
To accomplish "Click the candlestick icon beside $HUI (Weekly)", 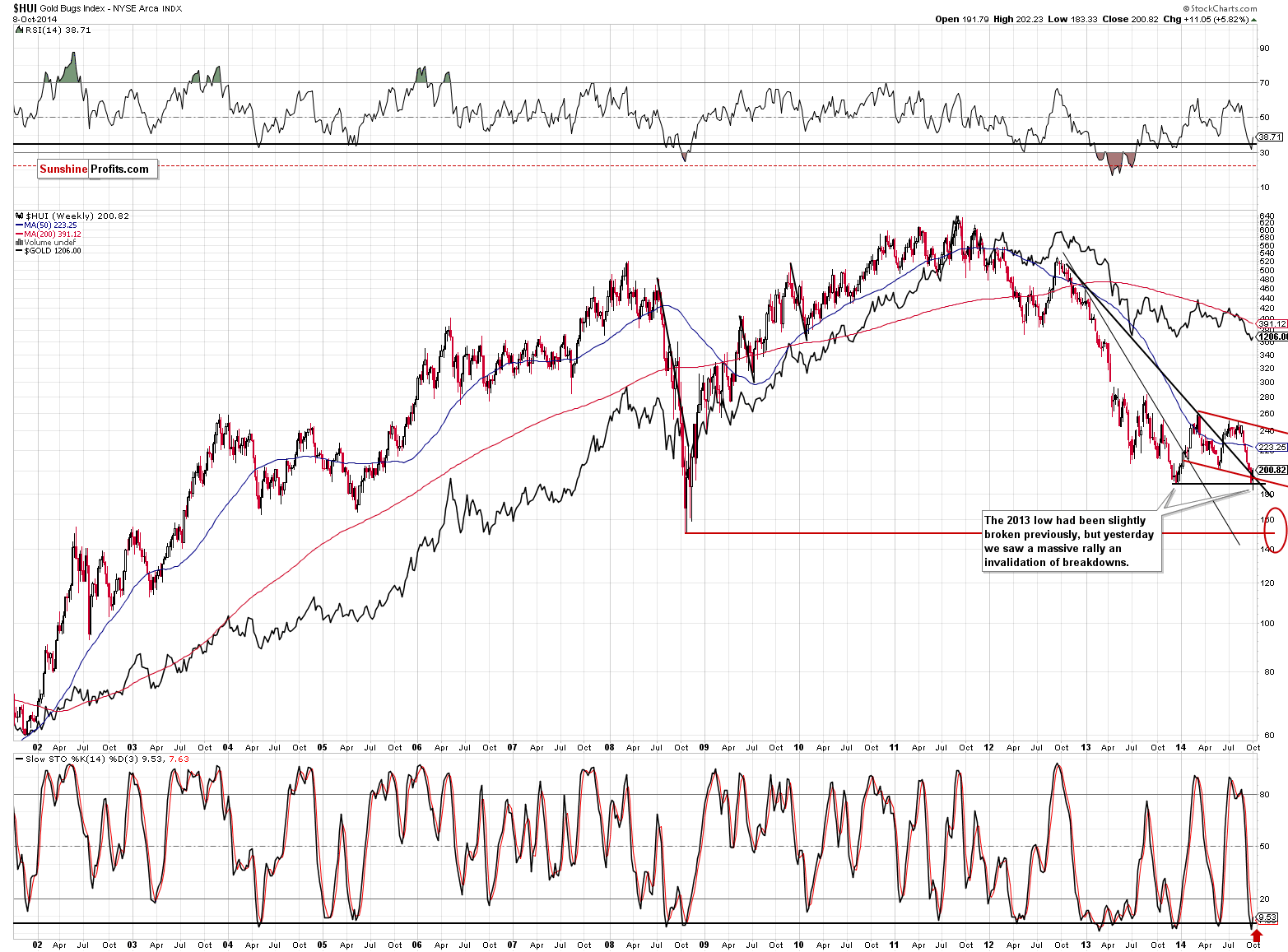I will (19, 216).
